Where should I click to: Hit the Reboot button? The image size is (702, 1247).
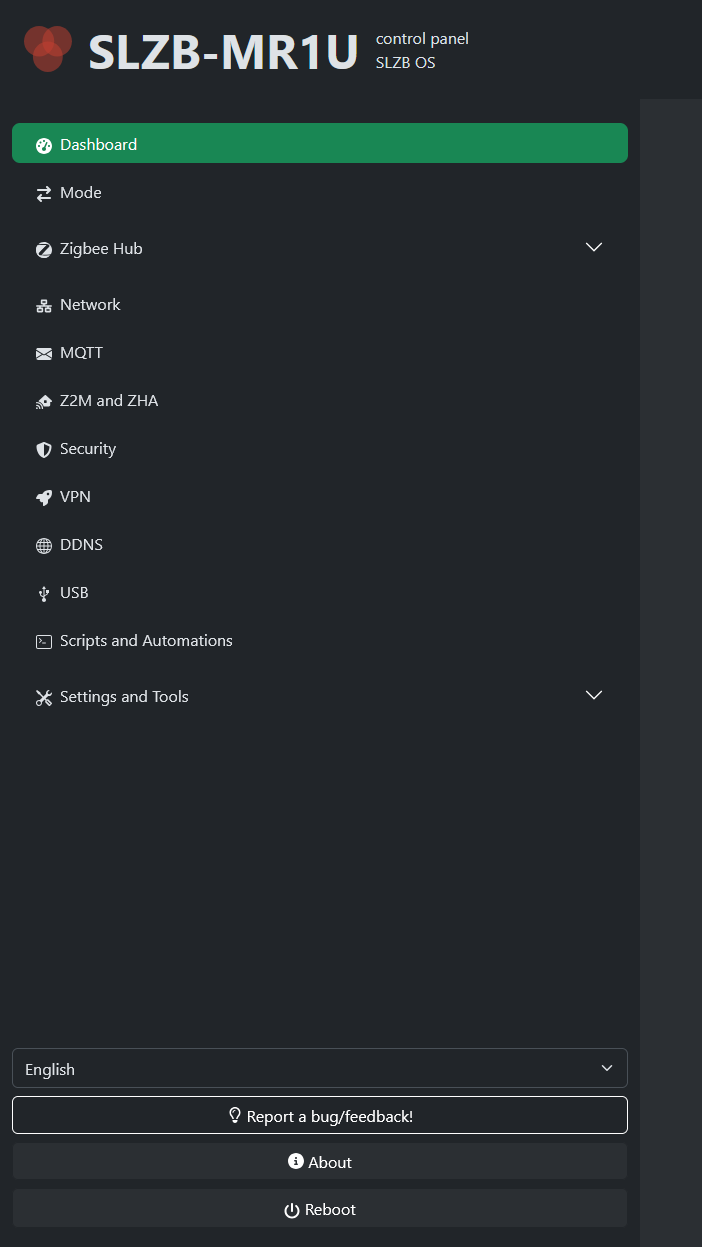320,1209
